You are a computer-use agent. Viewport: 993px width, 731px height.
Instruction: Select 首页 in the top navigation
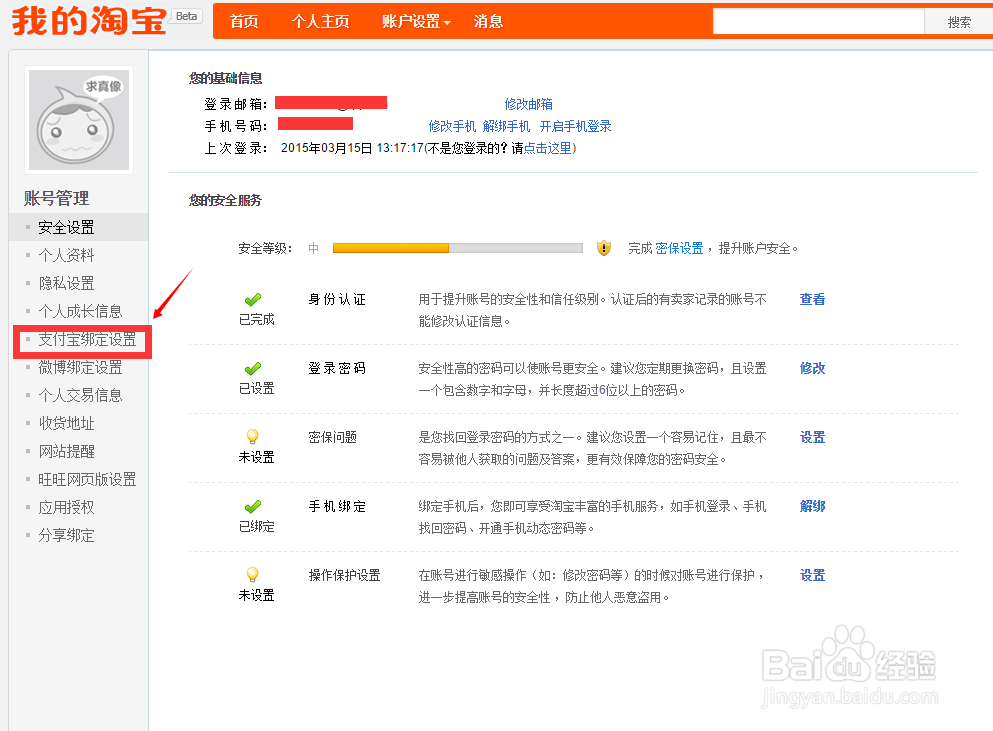point(243,20)
